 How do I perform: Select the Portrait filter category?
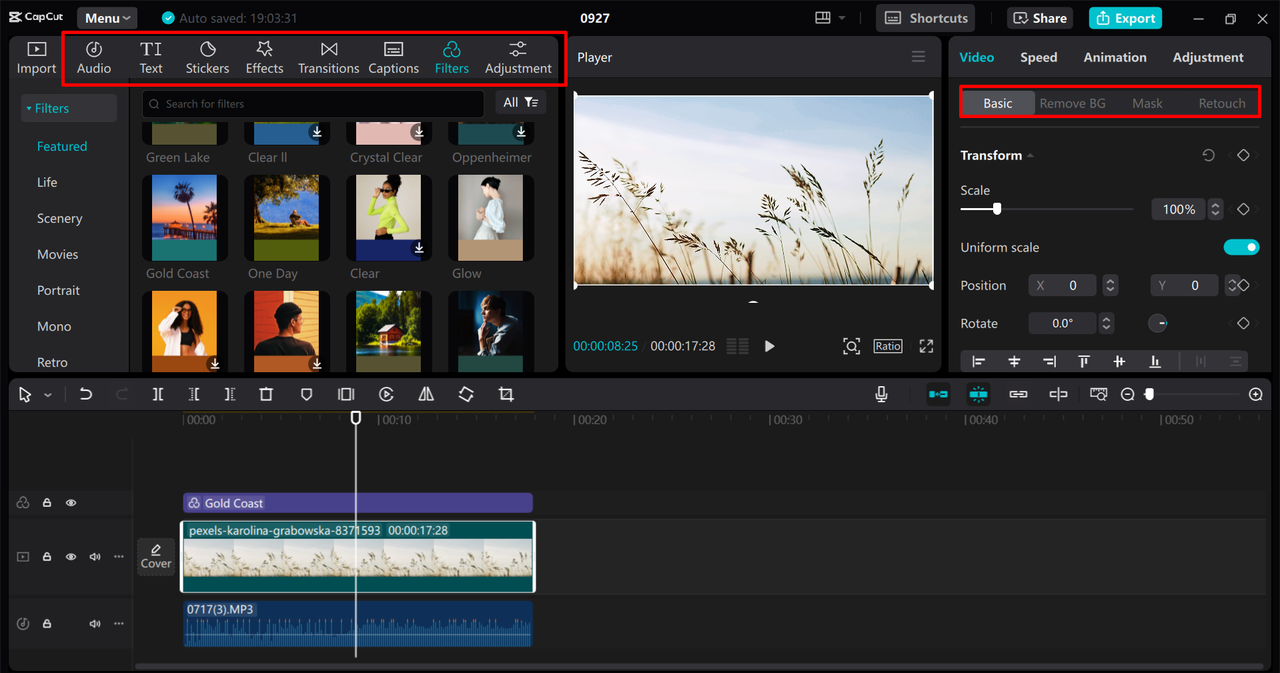[x=59, y=290]
